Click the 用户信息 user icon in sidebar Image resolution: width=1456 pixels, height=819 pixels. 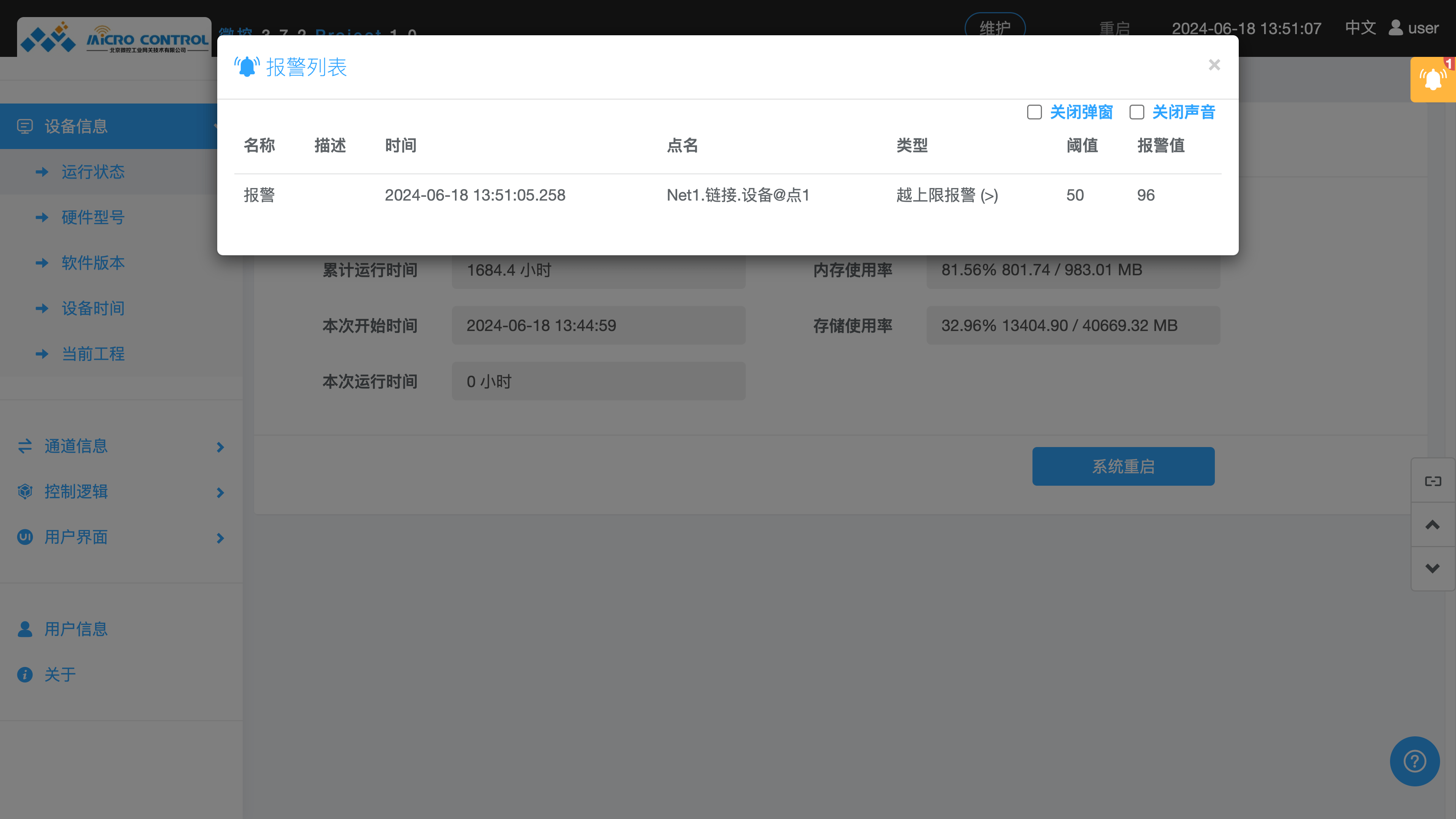point(25,629)
